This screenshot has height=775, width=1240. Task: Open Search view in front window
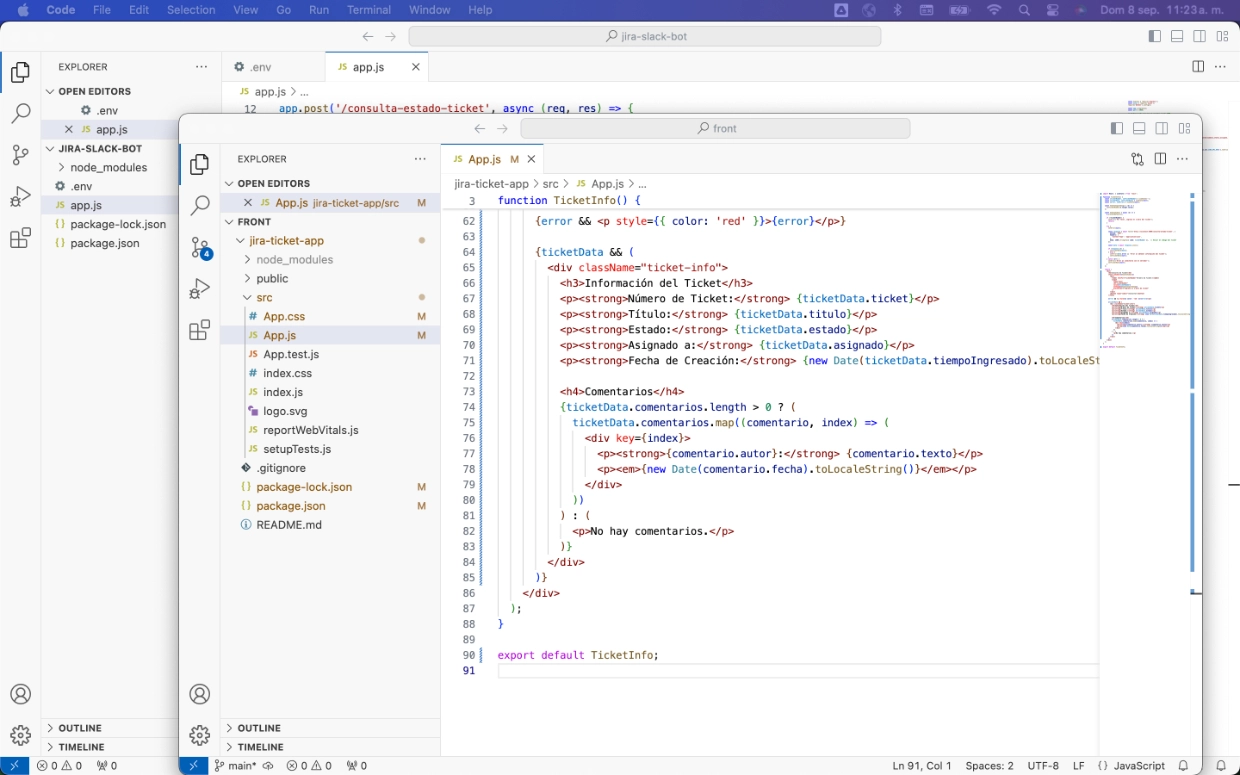pyautogui.click(x=200, y=205)
